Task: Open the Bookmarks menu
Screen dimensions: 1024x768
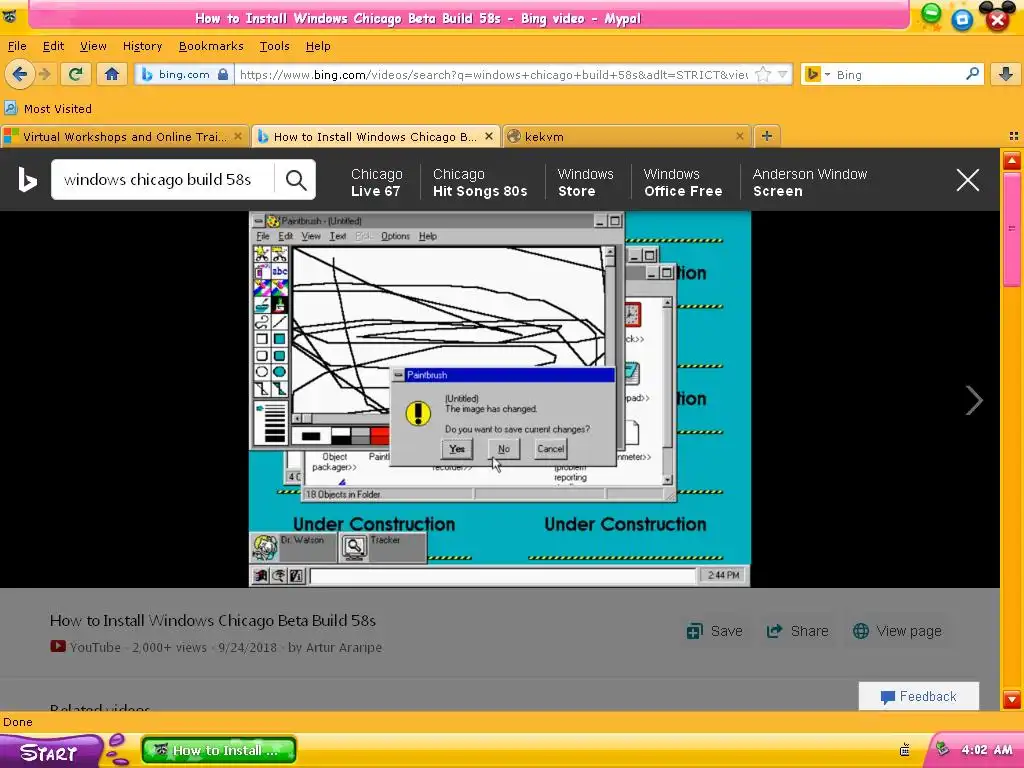Action: point(211,46)
